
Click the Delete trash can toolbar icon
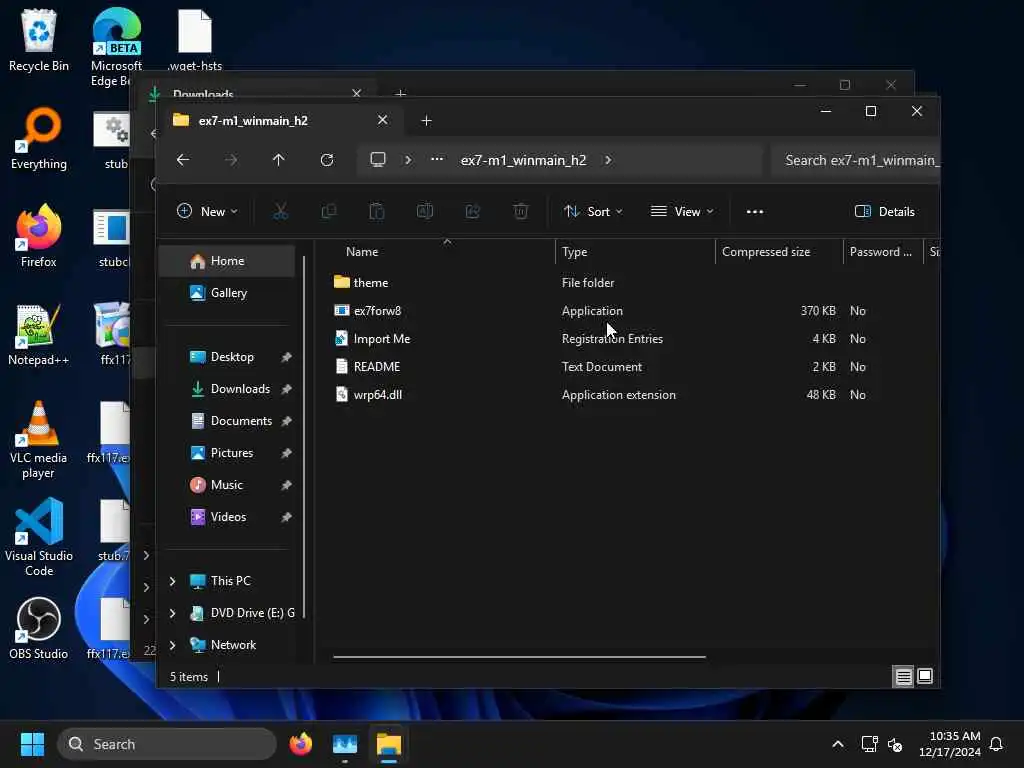click(520, 211)
